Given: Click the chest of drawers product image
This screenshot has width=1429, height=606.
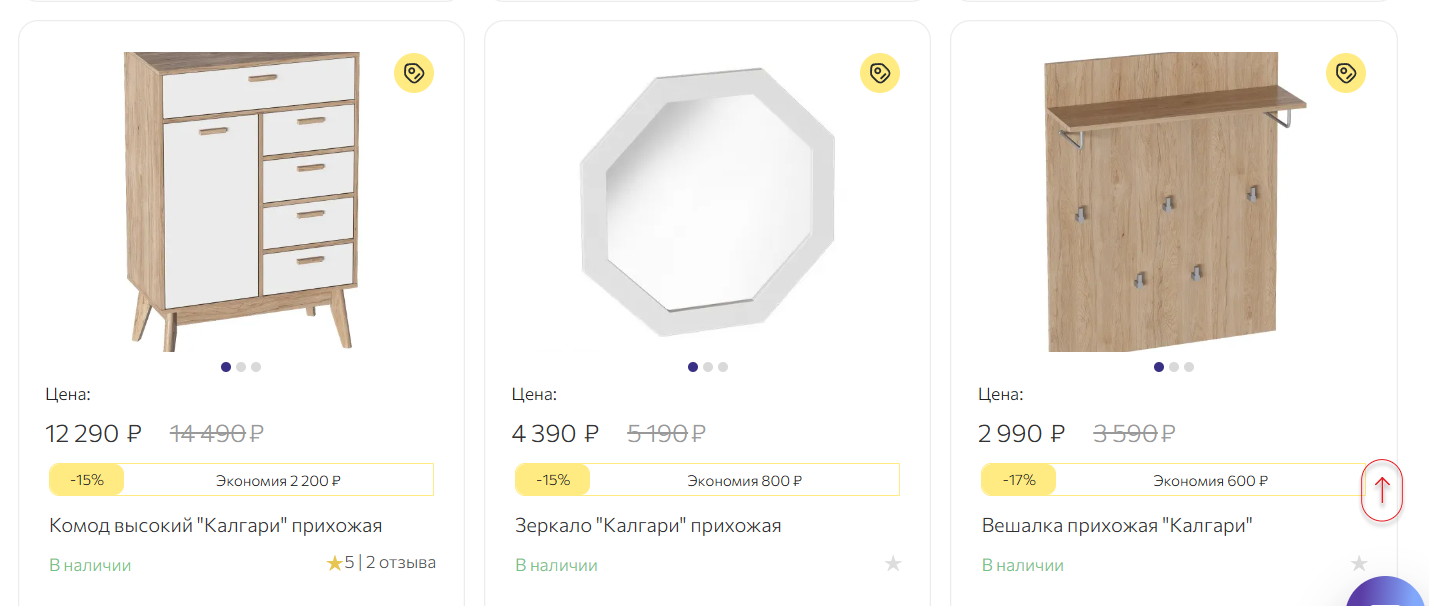Looking at the screenshot, I should [x=241, y=201].
